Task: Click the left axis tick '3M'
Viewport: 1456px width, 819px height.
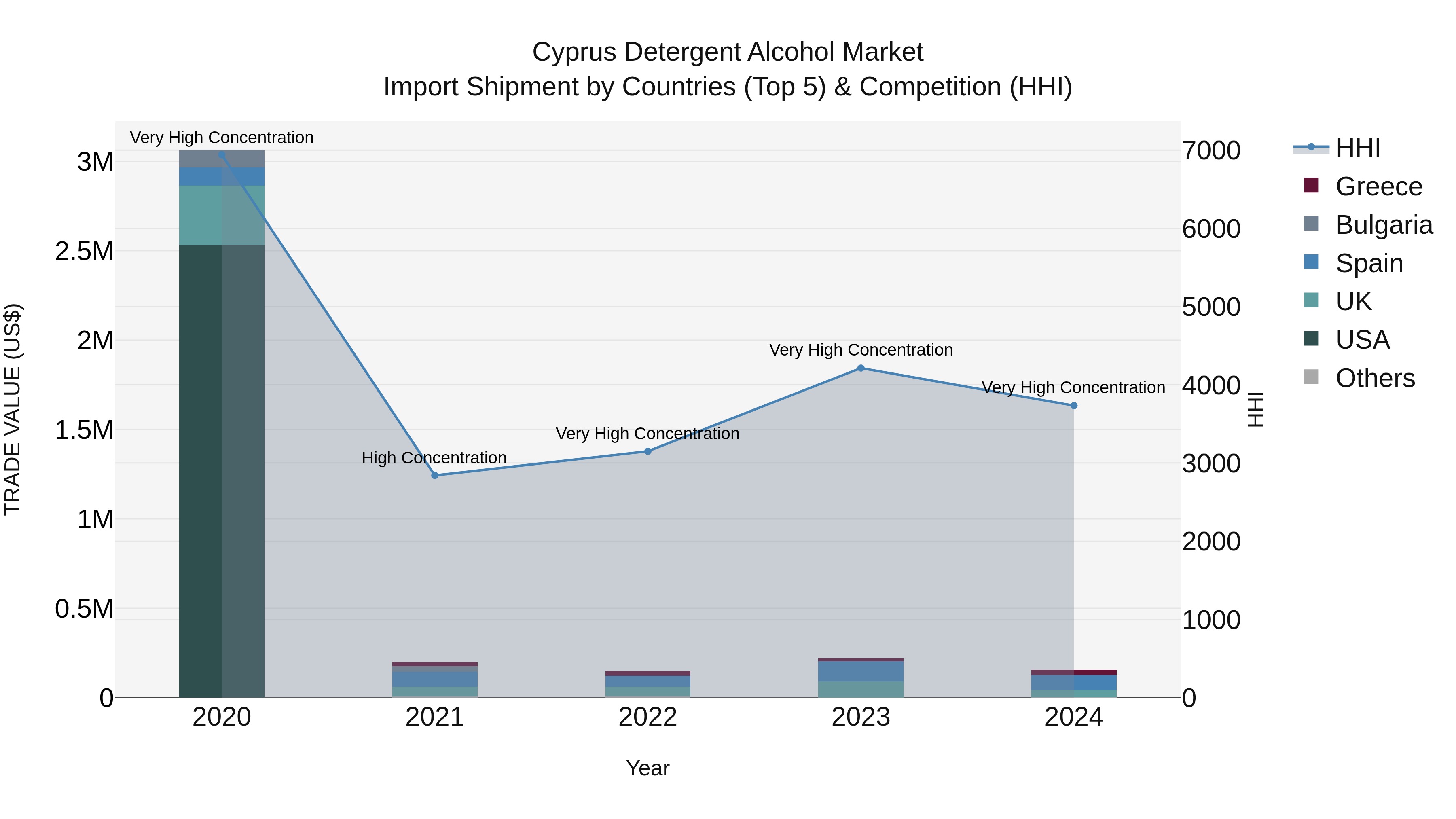Action: click(x=95, y=162)
